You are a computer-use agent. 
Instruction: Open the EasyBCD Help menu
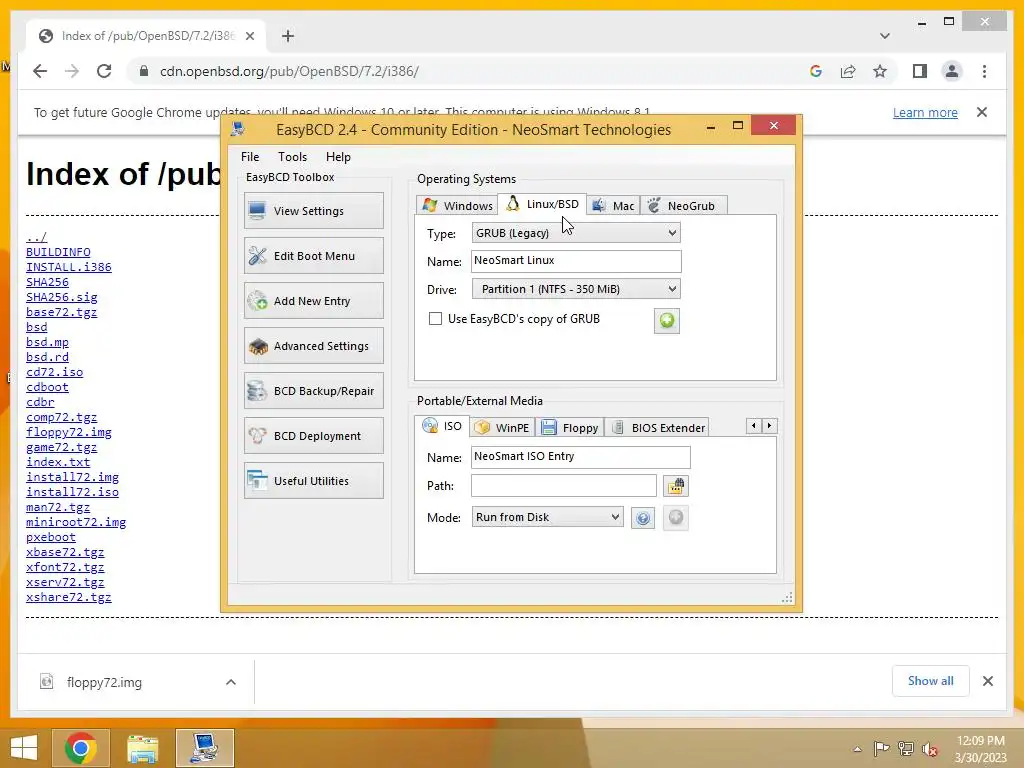click(x=338, y=157)
